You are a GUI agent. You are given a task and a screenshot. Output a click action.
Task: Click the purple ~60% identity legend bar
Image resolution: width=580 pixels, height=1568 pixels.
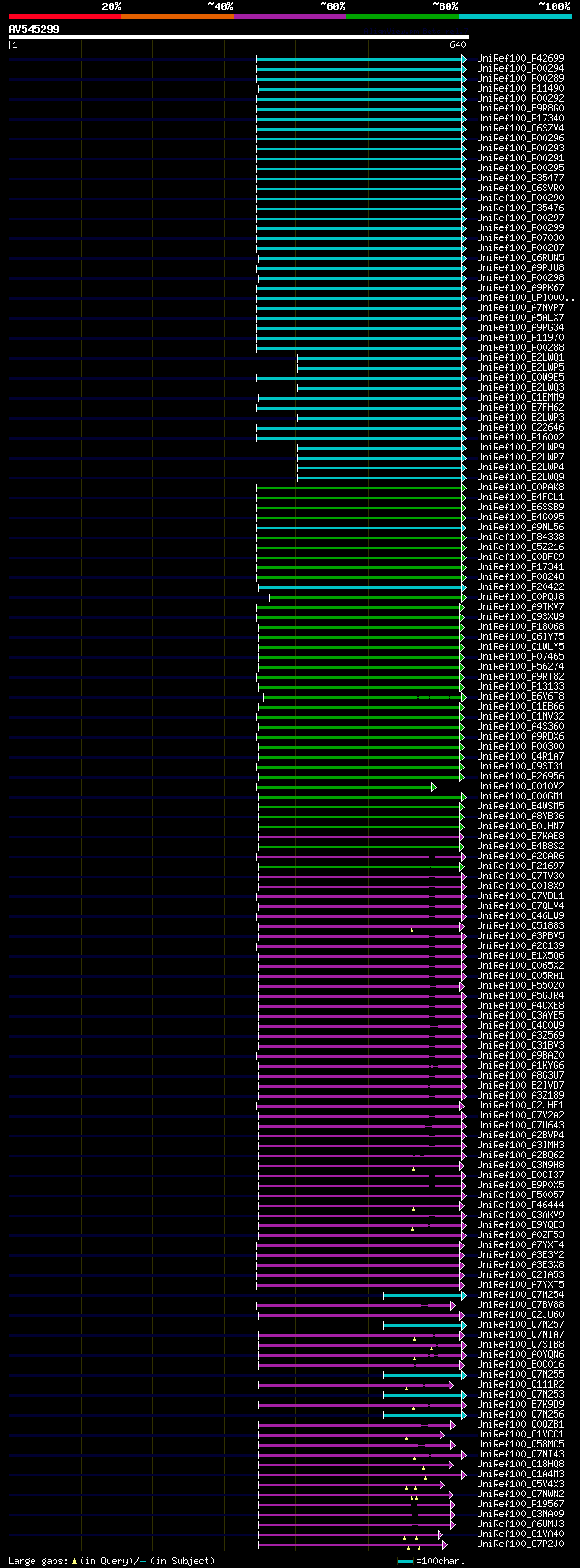point(290,16)
